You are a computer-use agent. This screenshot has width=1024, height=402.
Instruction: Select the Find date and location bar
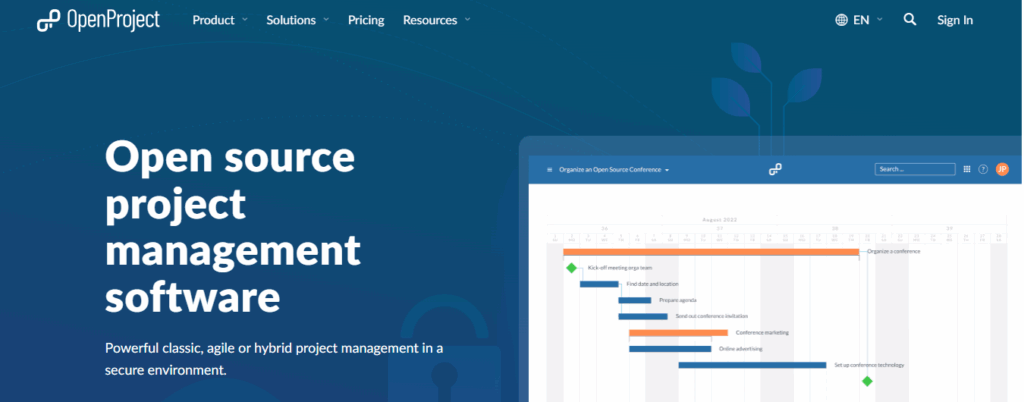600,284
